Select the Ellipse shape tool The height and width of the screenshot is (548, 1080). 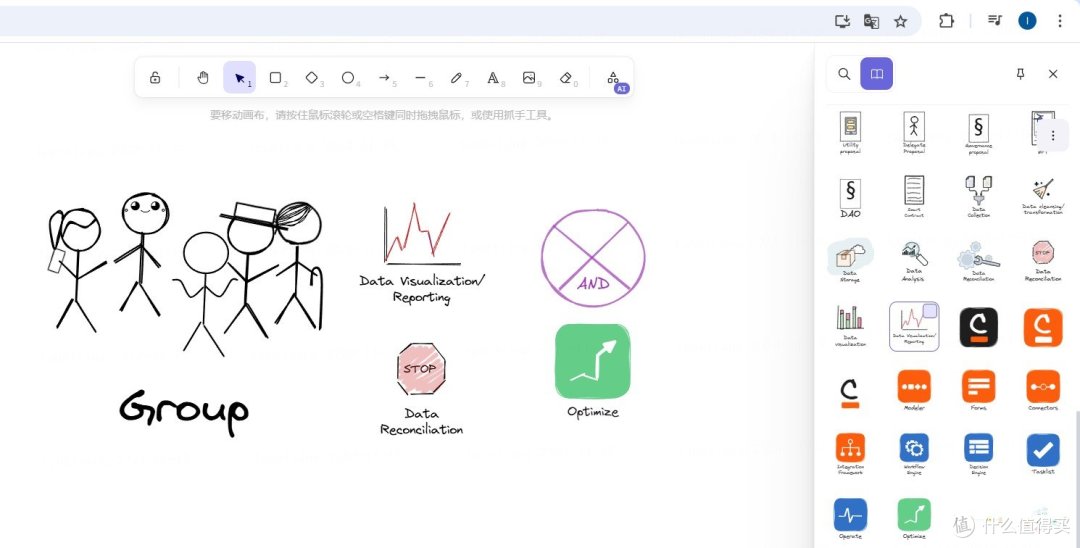[349, 78]
